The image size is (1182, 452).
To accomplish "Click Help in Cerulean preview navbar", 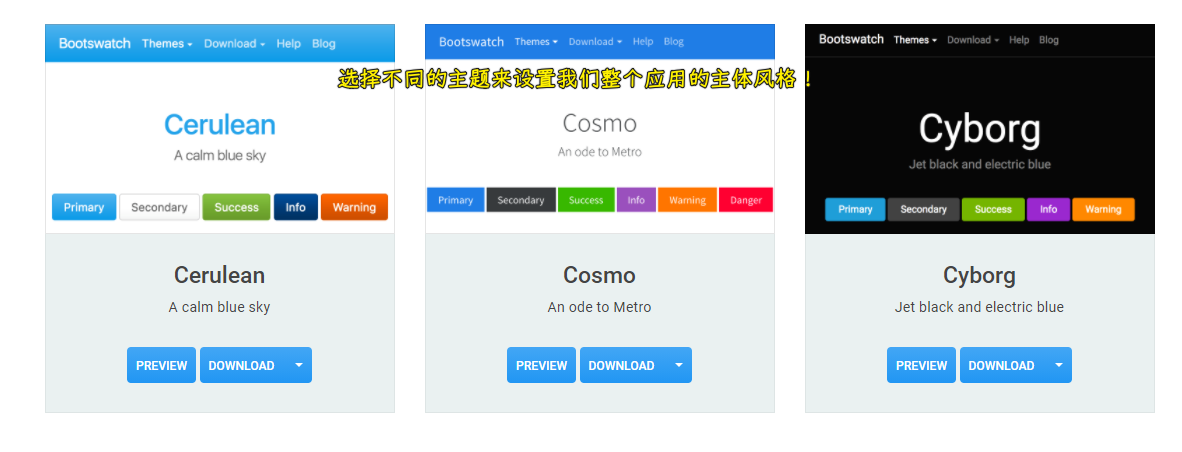I will point(289,44).
